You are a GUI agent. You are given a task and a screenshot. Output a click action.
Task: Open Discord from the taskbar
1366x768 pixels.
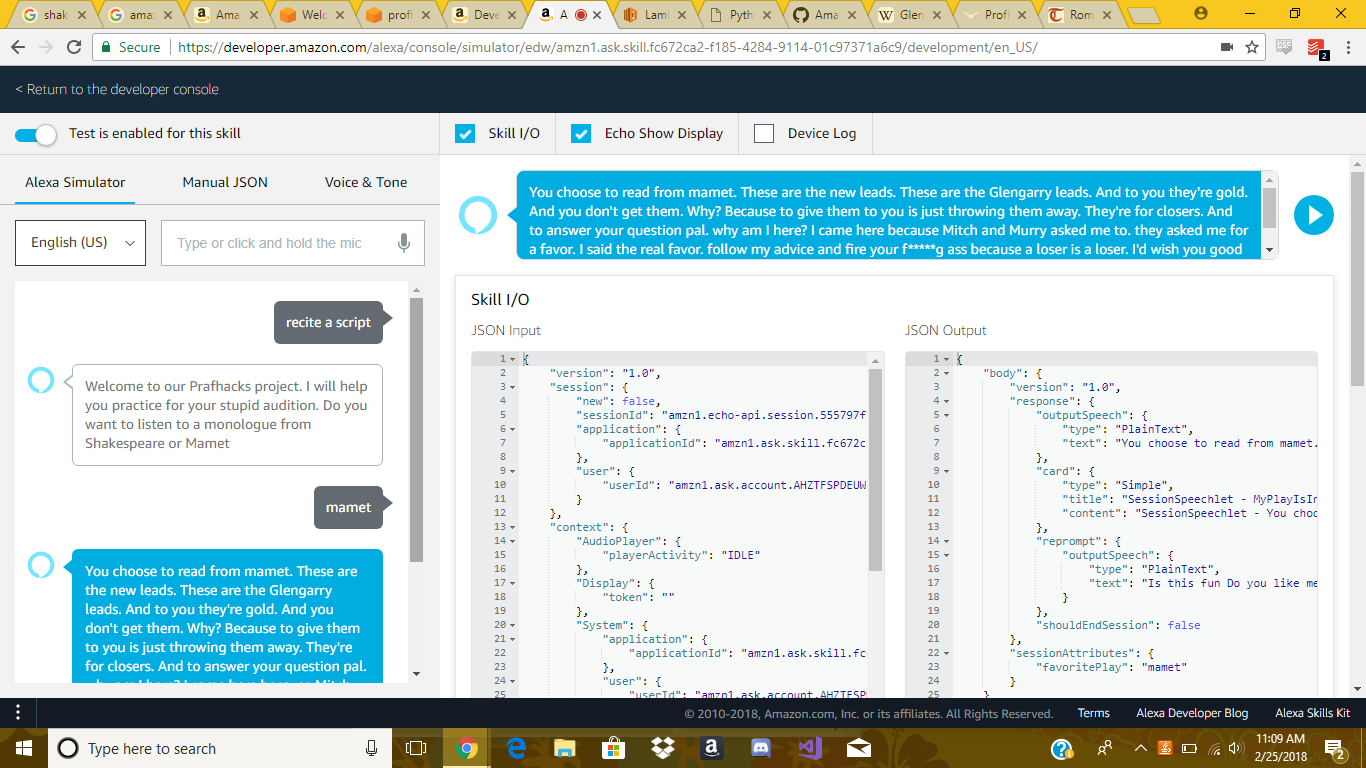760,748
